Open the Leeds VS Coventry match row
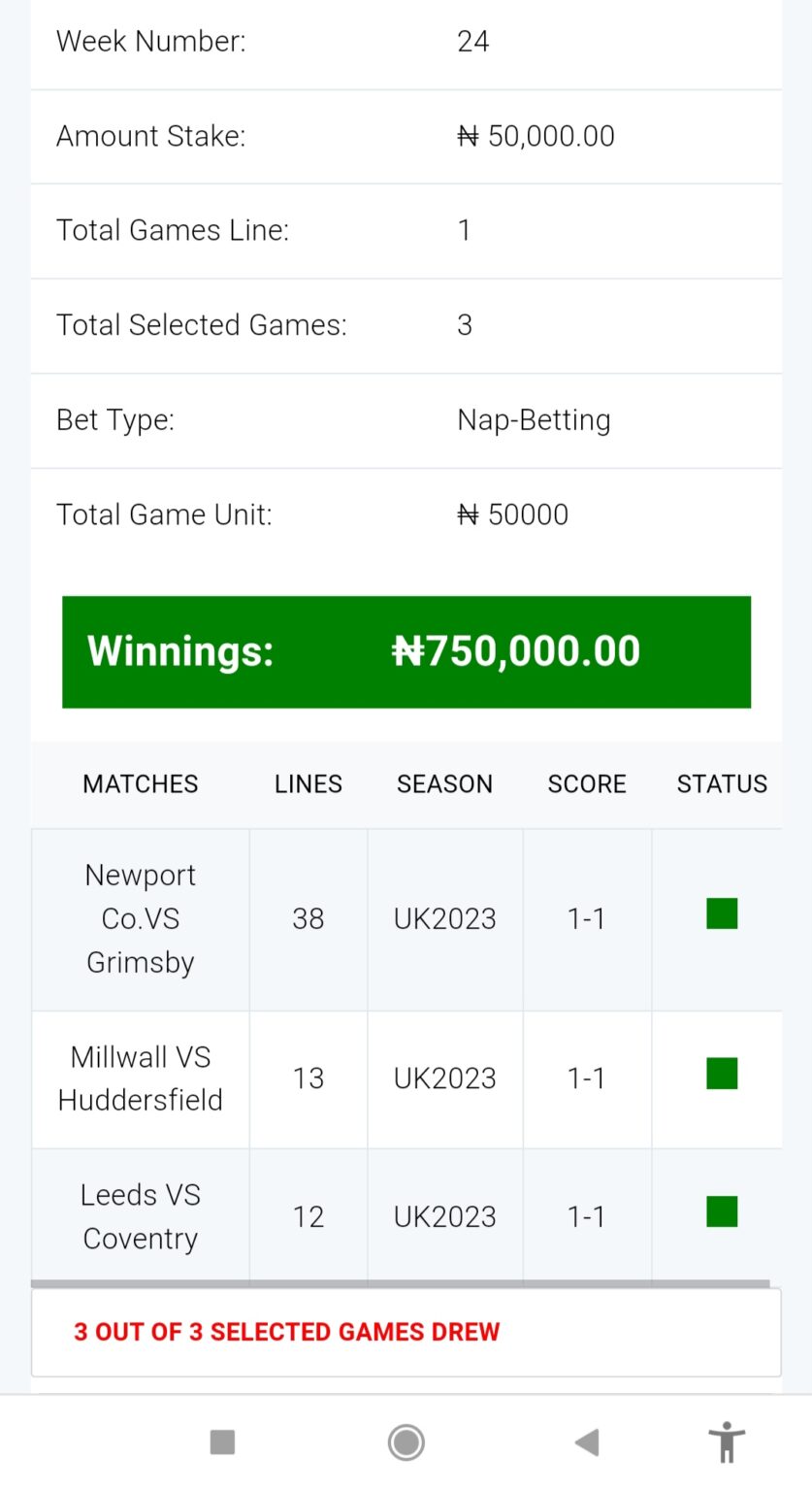Image resolution: width=812 pixels, height=1491 pixels. click(141, 1216)
